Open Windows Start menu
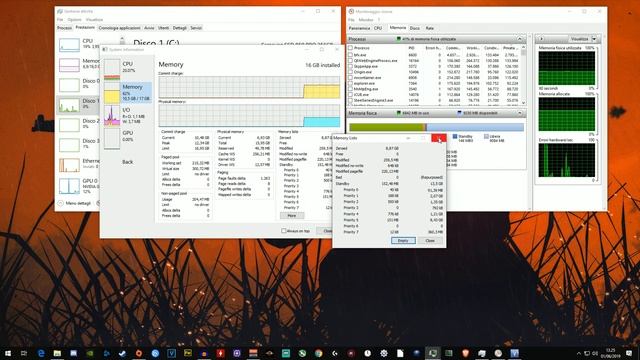Screen dimensions: 640x360 coord(8,353)
